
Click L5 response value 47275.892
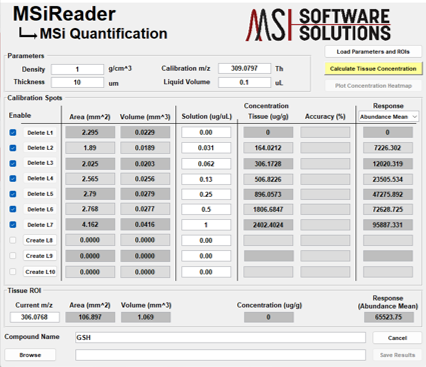click(388, 194)
